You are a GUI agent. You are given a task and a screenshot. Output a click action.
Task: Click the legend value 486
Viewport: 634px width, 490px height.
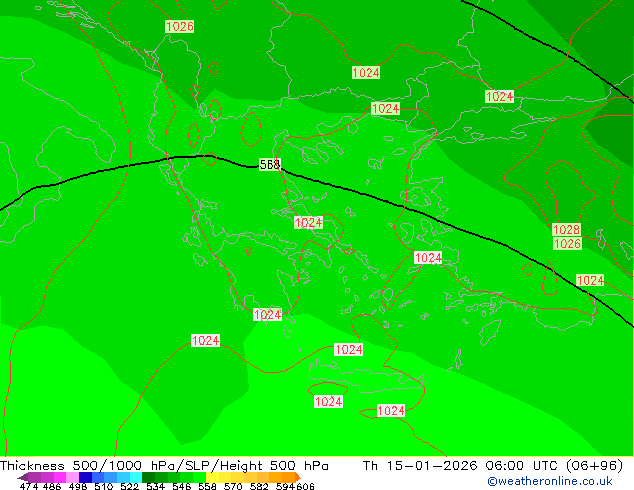coord(52,486)
